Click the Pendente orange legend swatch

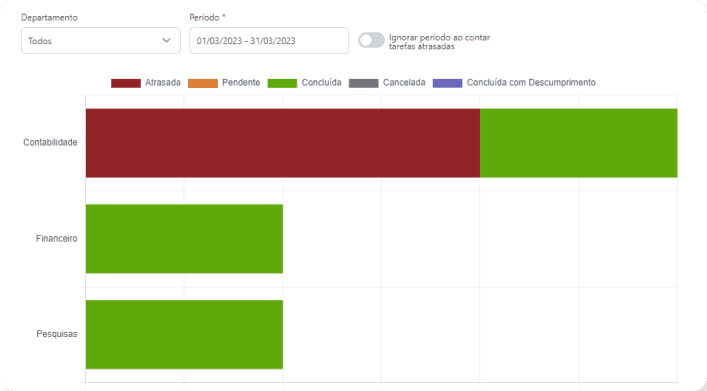(x=203, y=83)
